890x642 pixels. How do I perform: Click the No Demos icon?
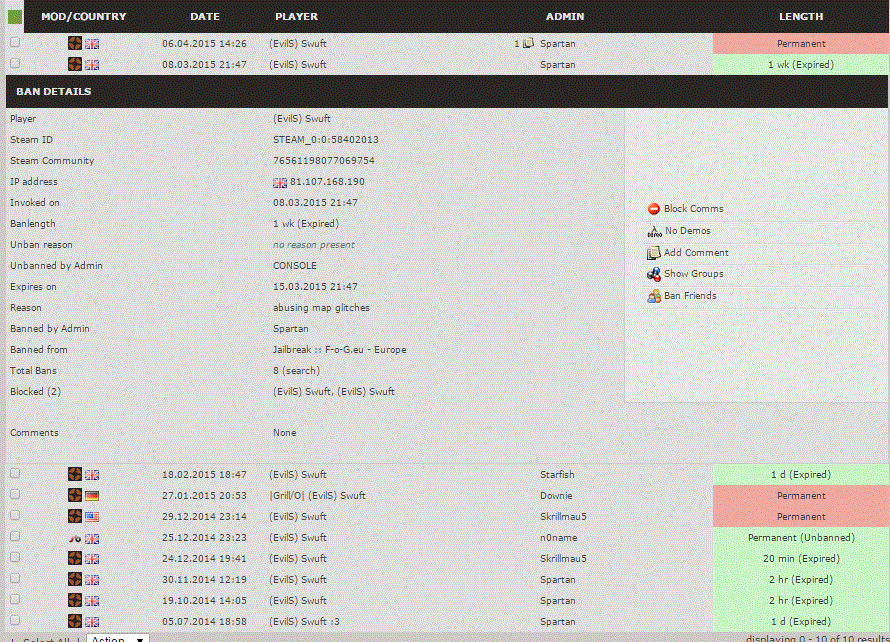click(654, 231)
